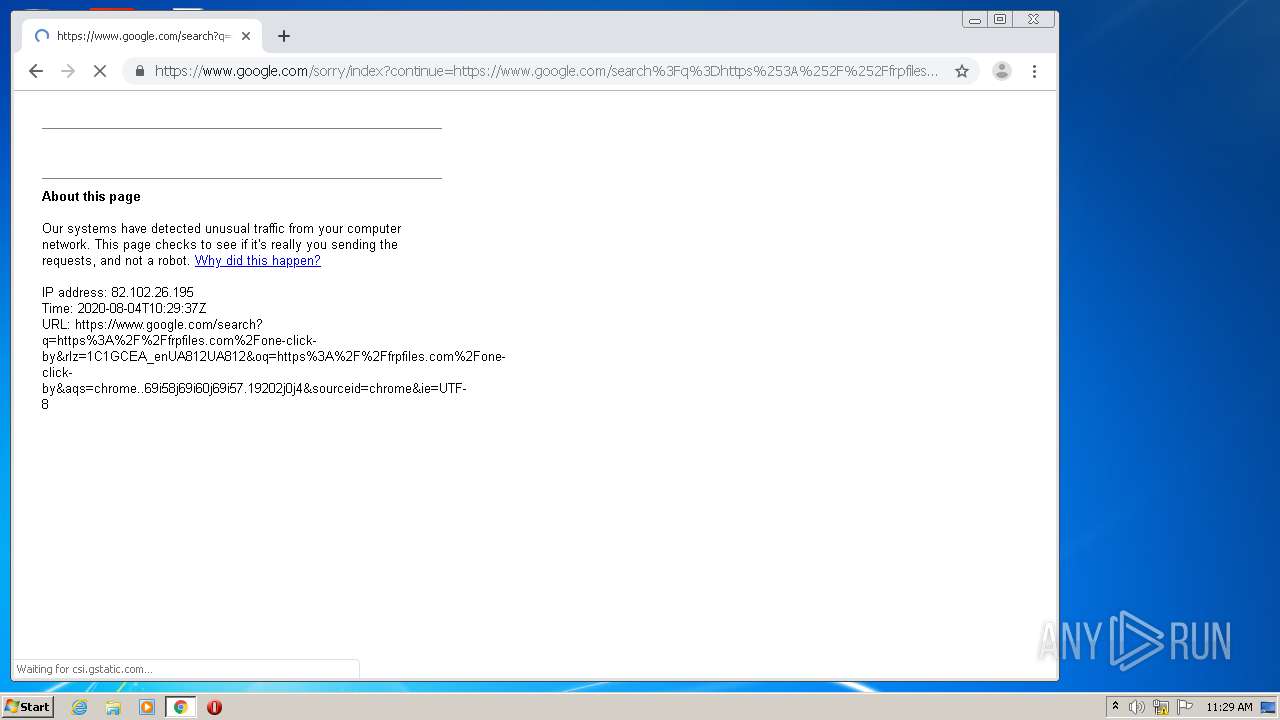This screenshot has height=720, width=1280.
Task: Show hidden system tray icons
Action: 1115,707
